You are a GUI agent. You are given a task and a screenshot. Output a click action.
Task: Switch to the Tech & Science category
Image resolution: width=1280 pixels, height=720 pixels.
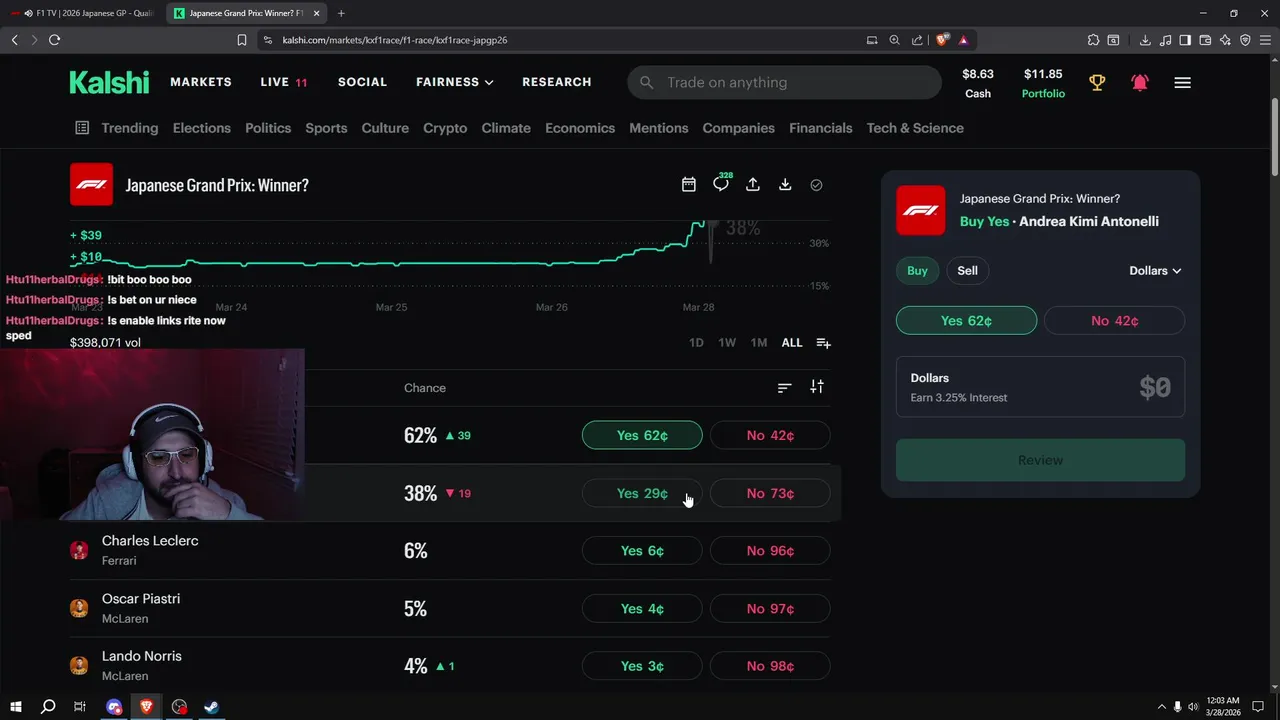pyautogui.click(x=915, y=128)
